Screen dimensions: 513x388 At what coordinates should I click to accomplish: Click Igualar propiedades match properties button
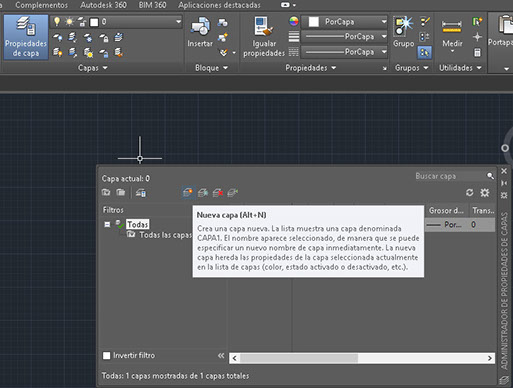point(264,37)
